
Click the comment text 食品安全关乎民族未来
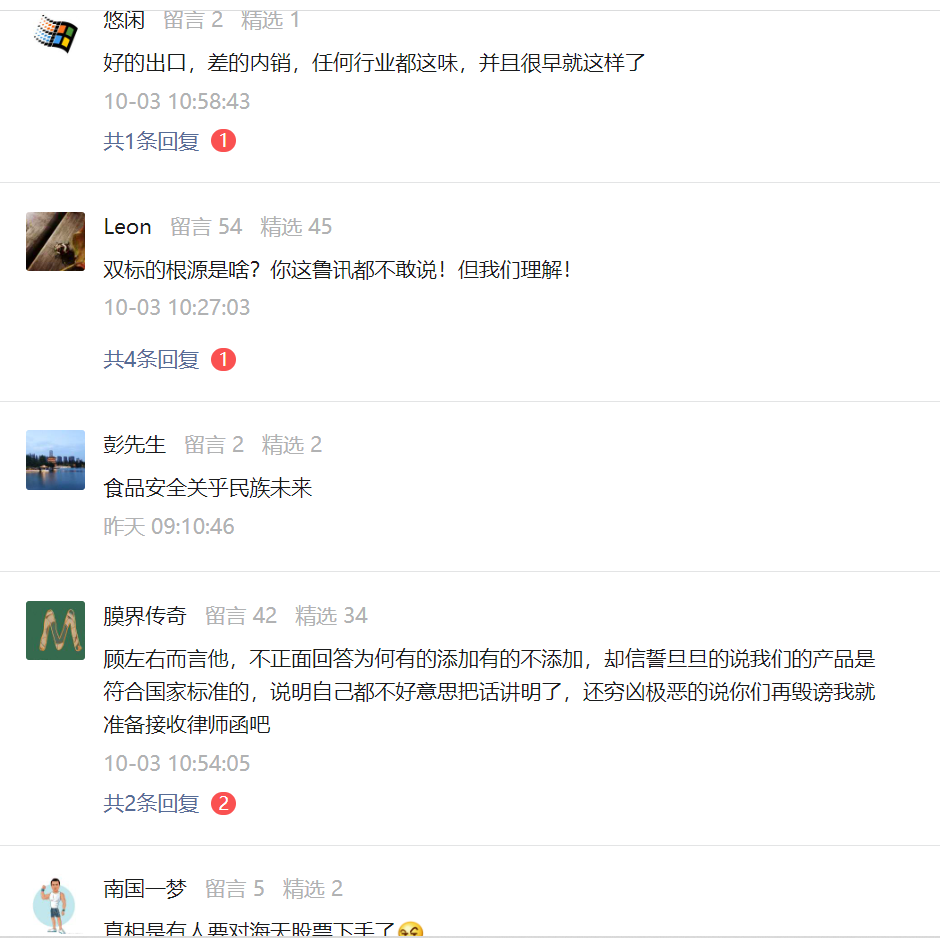pos(207,488)
